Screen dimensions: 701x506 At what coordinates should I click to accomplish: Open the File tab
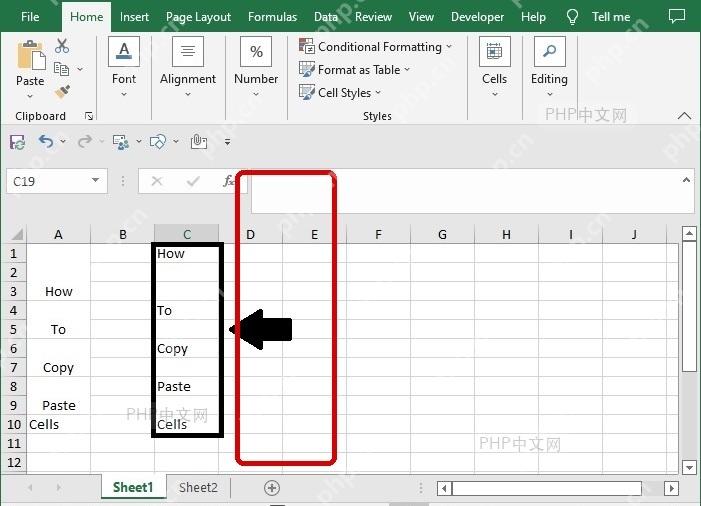pos(30,17)
